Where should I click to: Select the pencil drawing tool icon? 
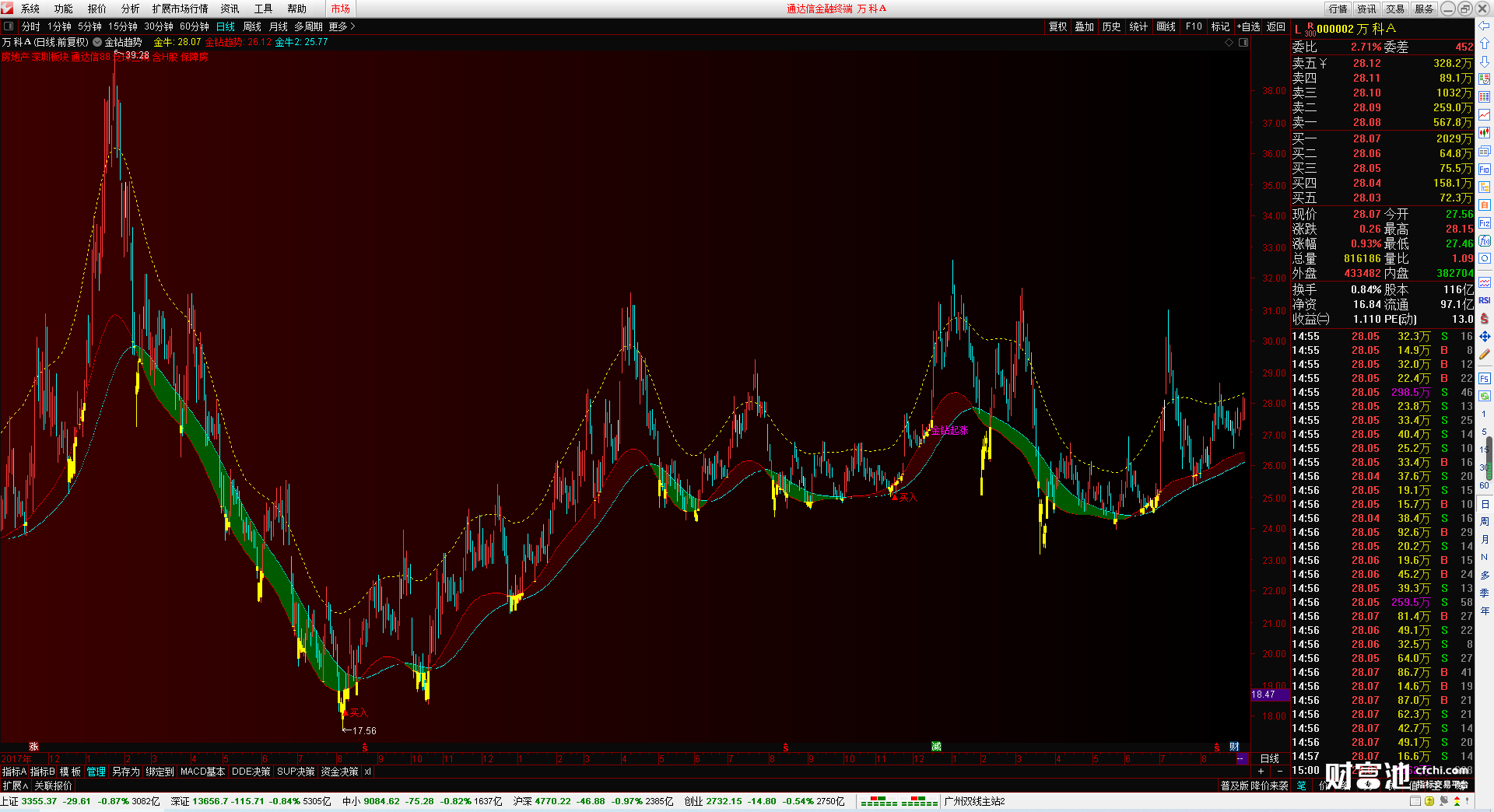coord(1485,355)
